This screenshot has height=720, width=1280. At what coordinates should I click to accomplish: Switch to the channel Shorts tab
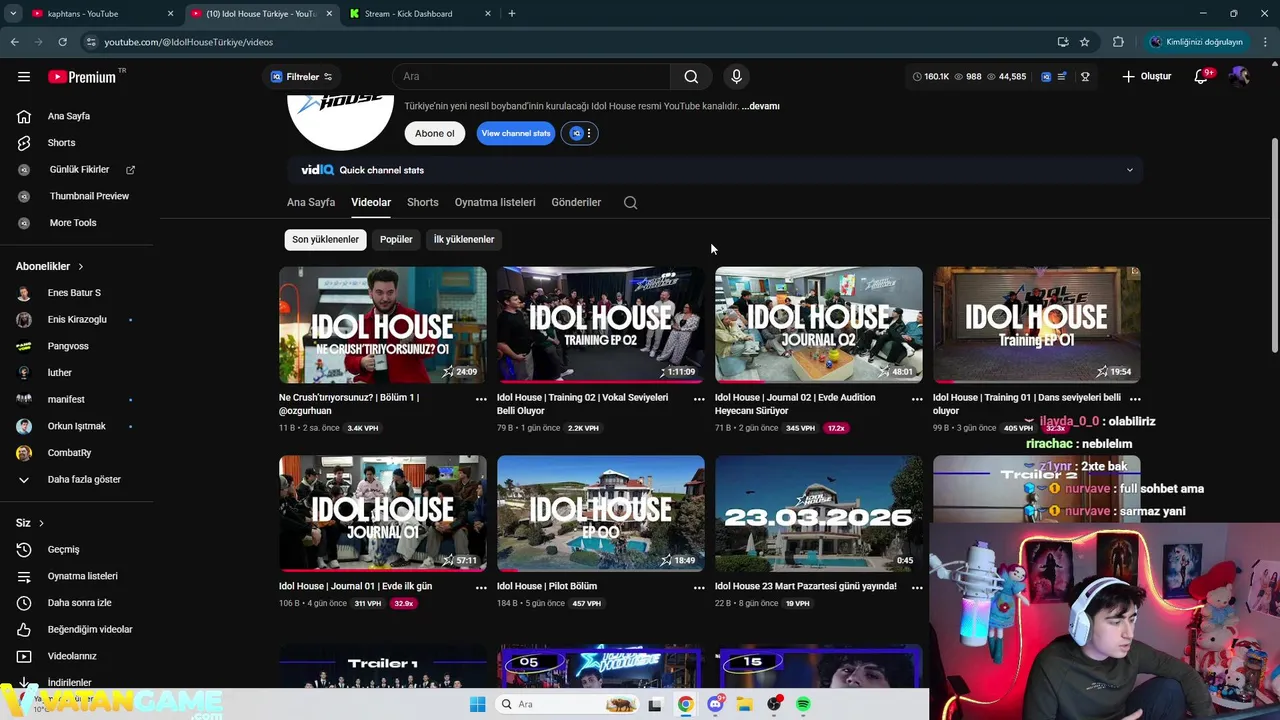(423, 202)
